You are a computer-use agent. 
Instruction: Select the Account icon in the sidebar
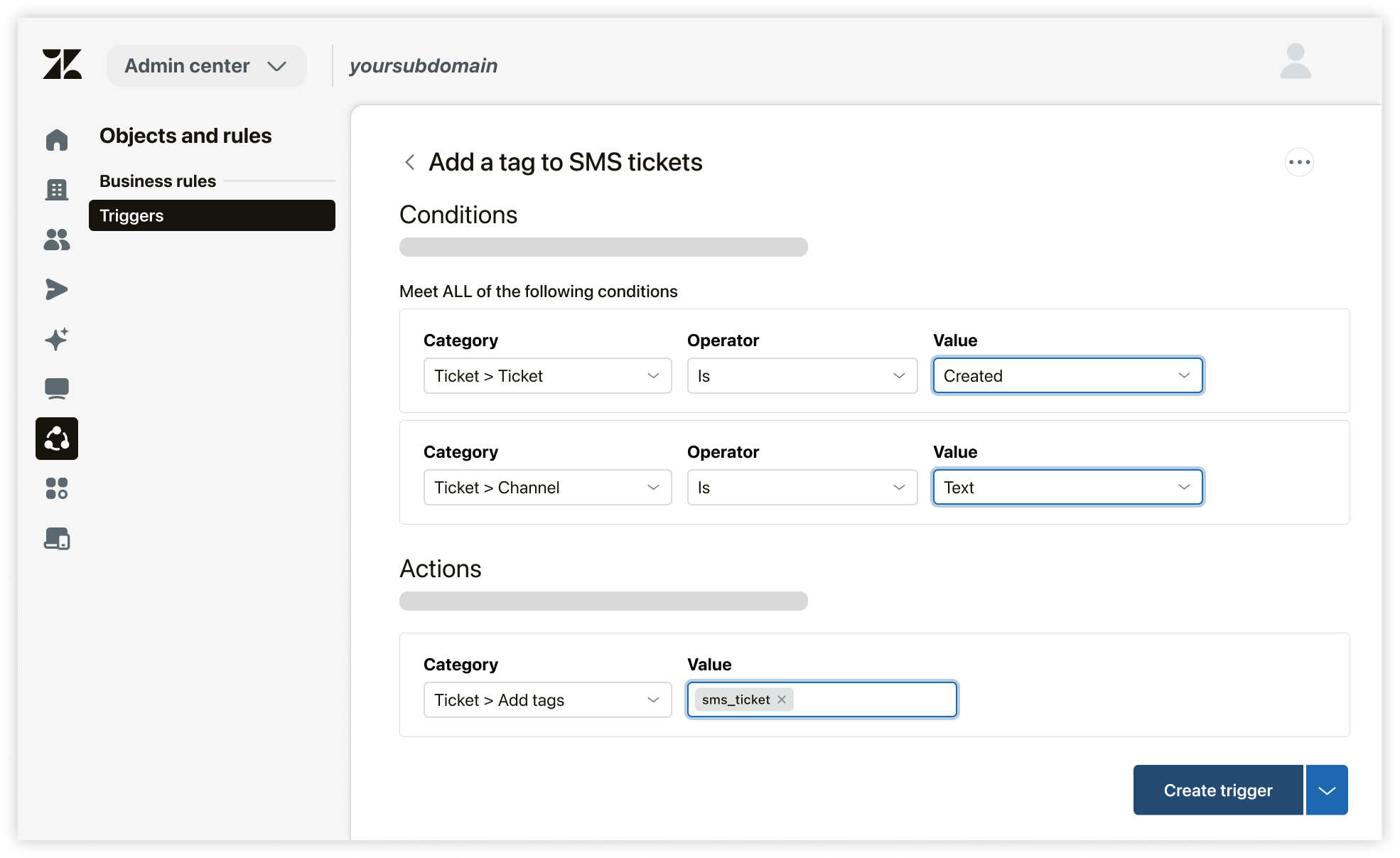coord(57,190)
